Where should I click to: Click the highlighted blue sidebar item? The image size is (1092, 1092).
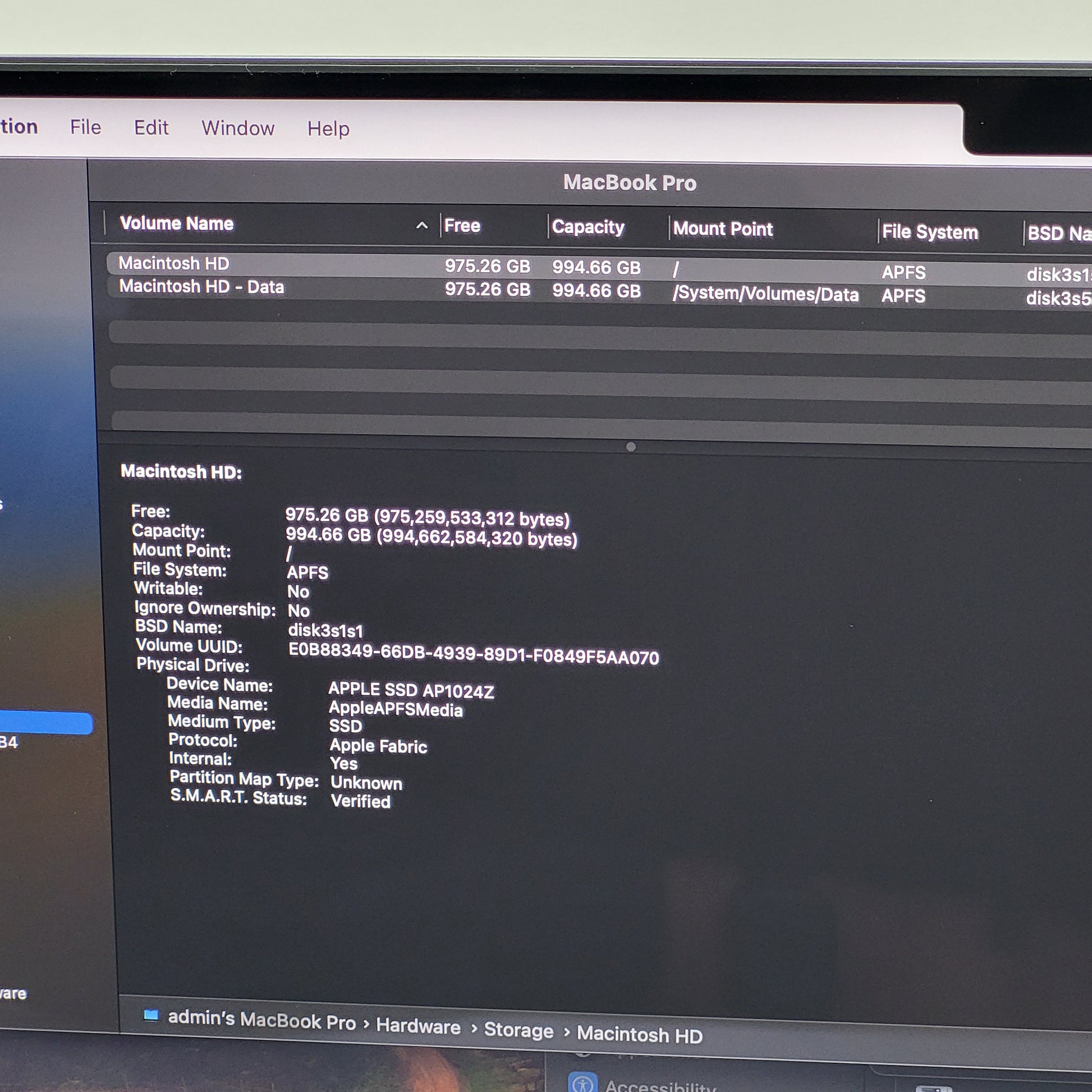pos(47,723)
